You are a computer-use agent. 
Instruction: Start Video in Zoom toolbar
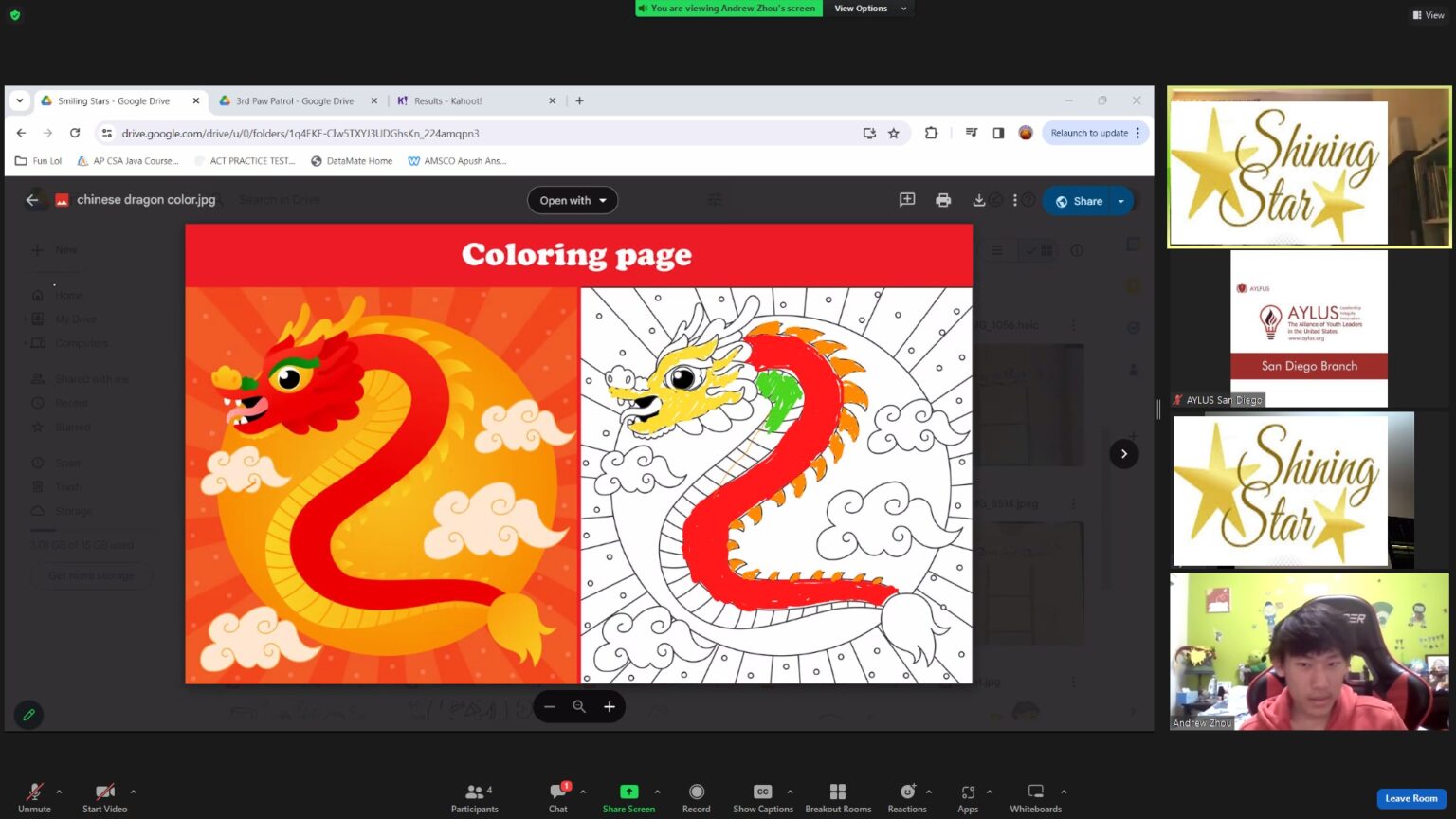[104, 797]
